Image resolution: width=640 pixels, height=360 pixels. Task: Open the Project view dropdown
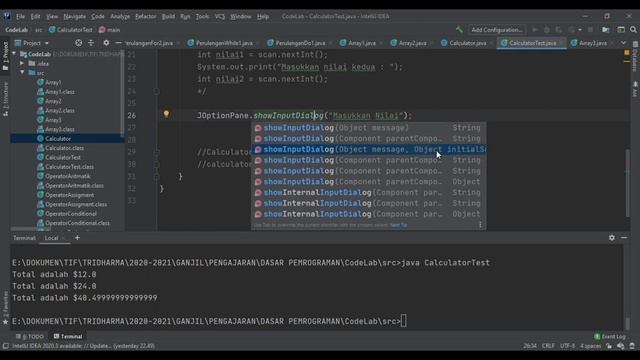tap(32, 43)
